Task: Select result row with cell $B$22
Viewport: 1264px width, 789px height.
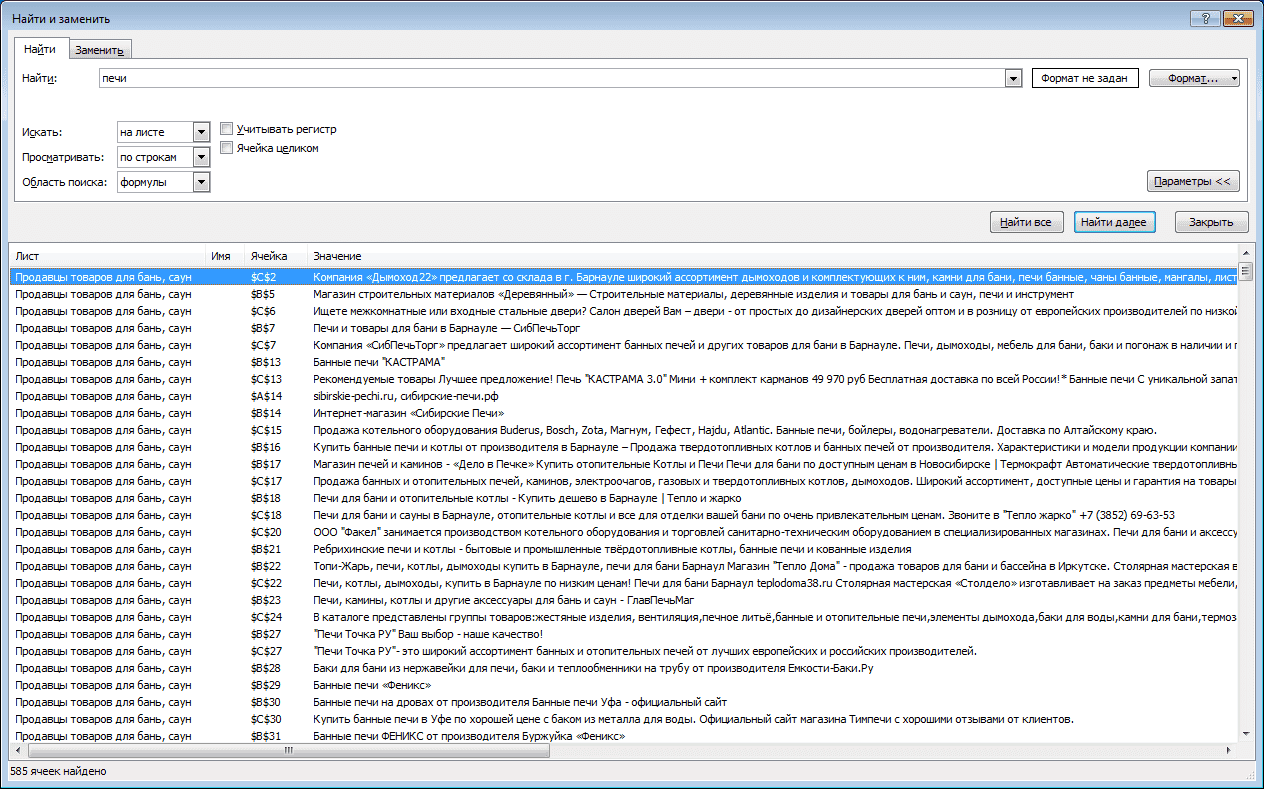Action: pos(624,566)
